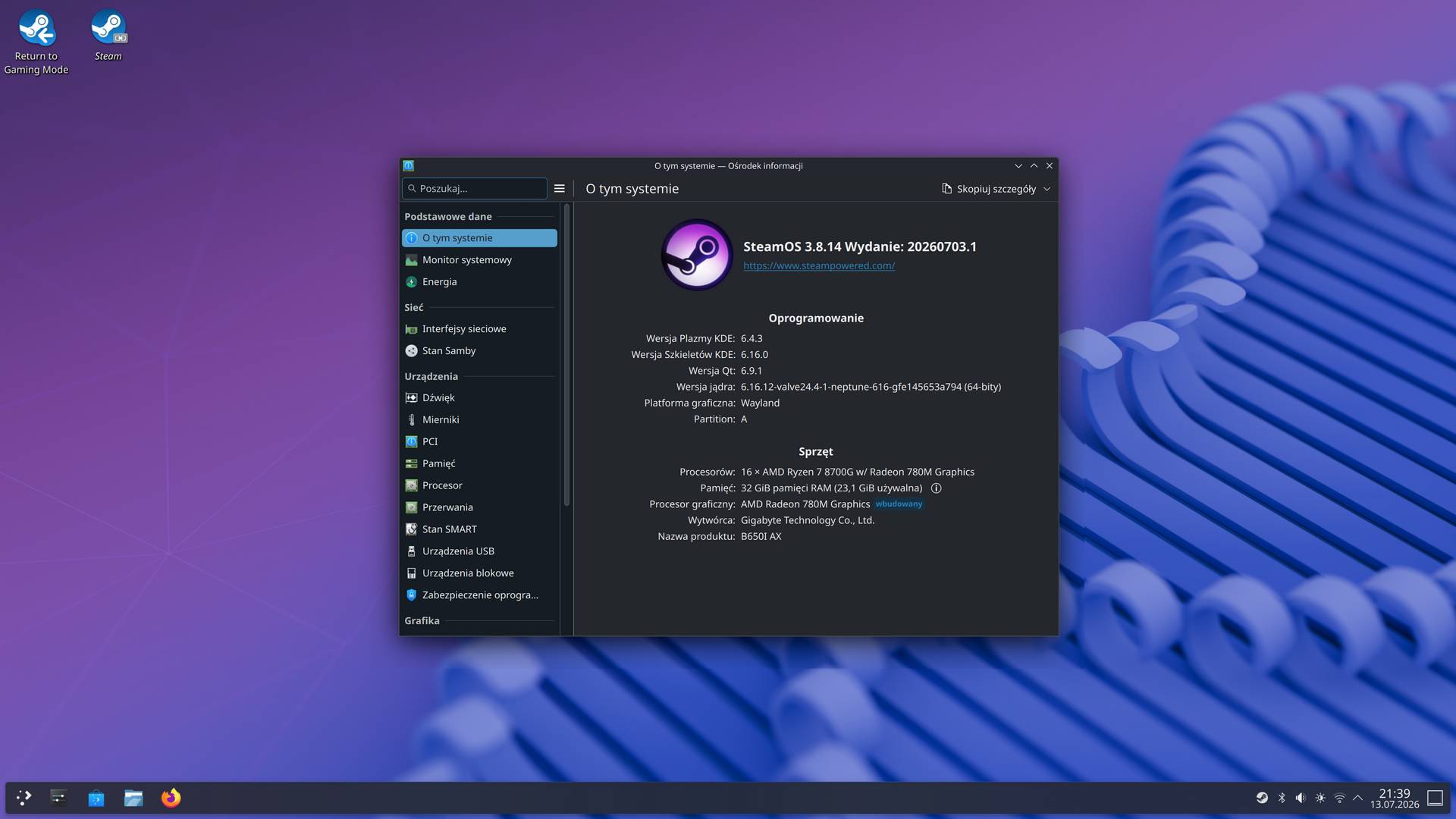
Task: Select the Monitor systemowy sidebar icon
Action: pos(411,260)
